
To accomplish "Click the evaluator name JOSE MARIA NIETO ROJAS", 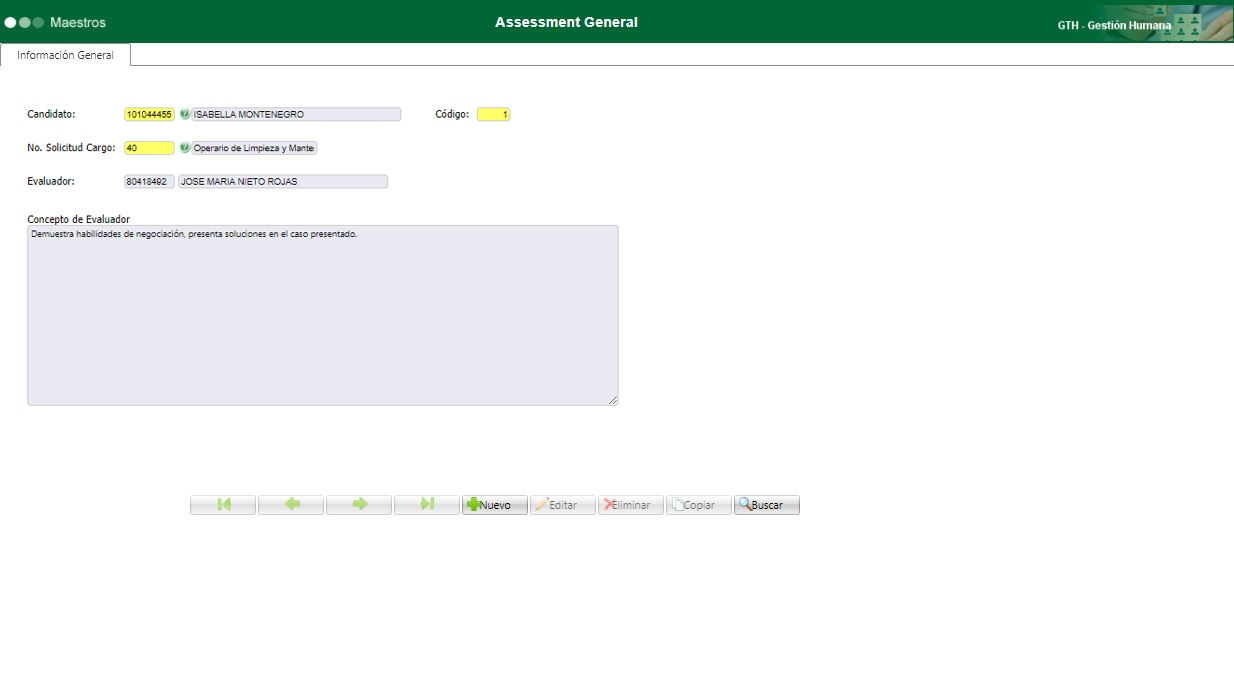I will click(283, 182).
